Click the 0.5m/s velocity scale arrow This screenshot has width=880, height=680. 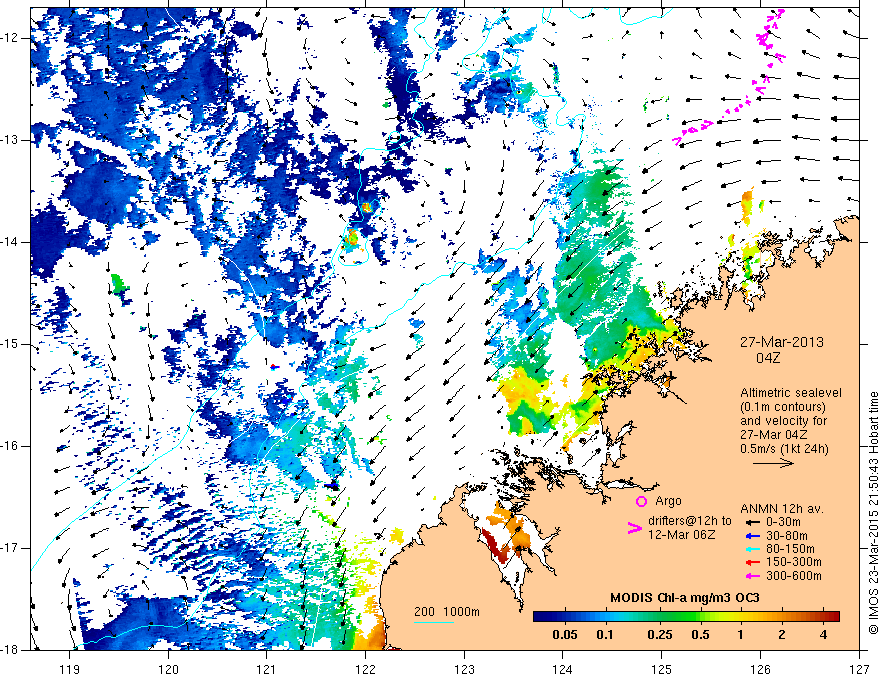pos(773,463)
